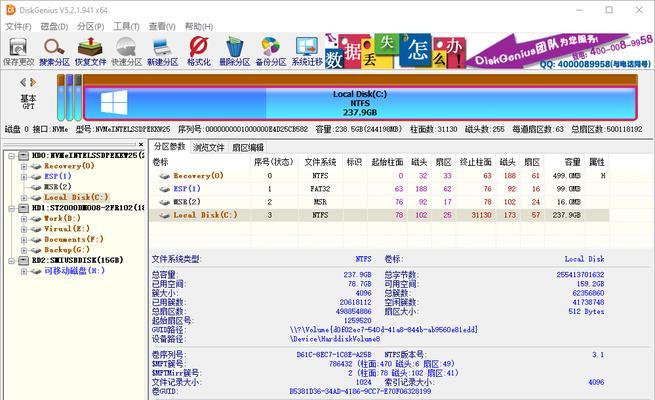Viewport: 655px width, 400px height.
Task: Click the 属性 column header
Action: tap(597, 162)
